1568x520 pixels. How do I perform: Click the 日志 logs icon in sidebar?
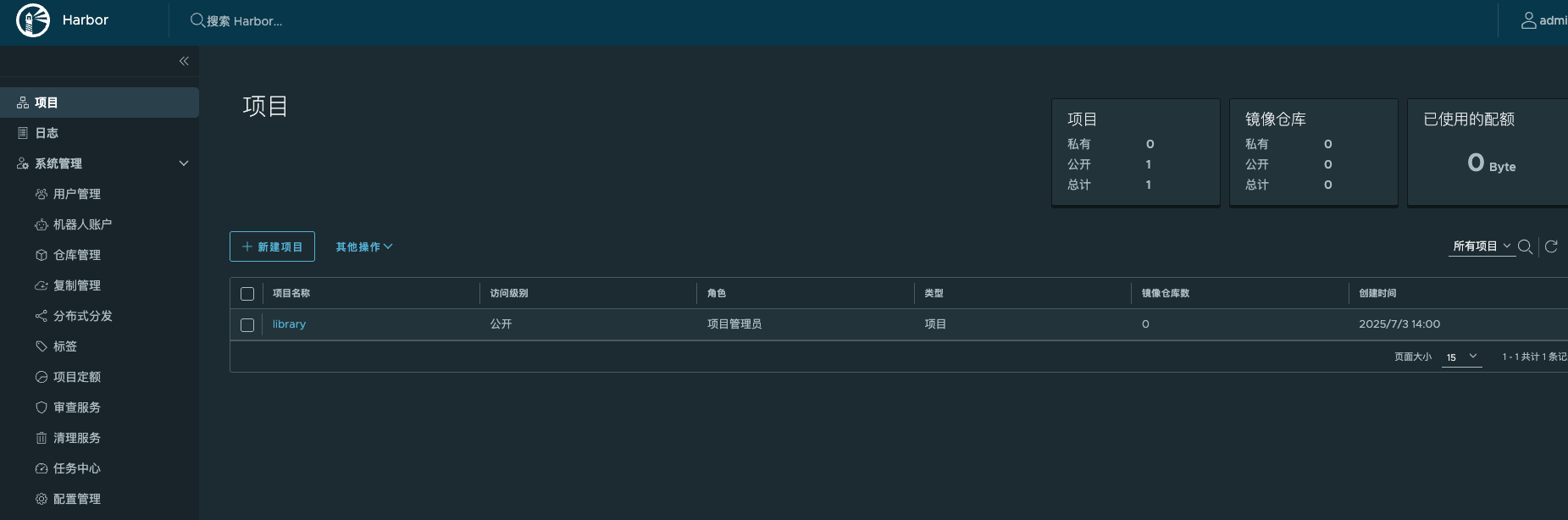tap(23, 133)
